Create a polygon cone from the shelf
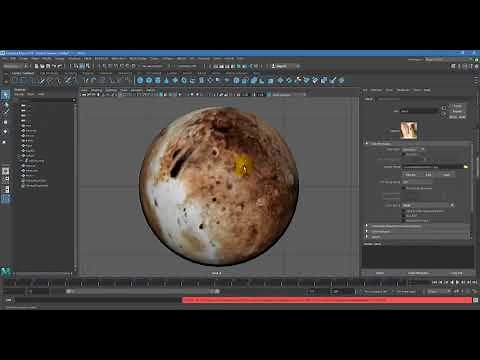The height and width of the screenshot is (360, 480). [x=166, y=80]
